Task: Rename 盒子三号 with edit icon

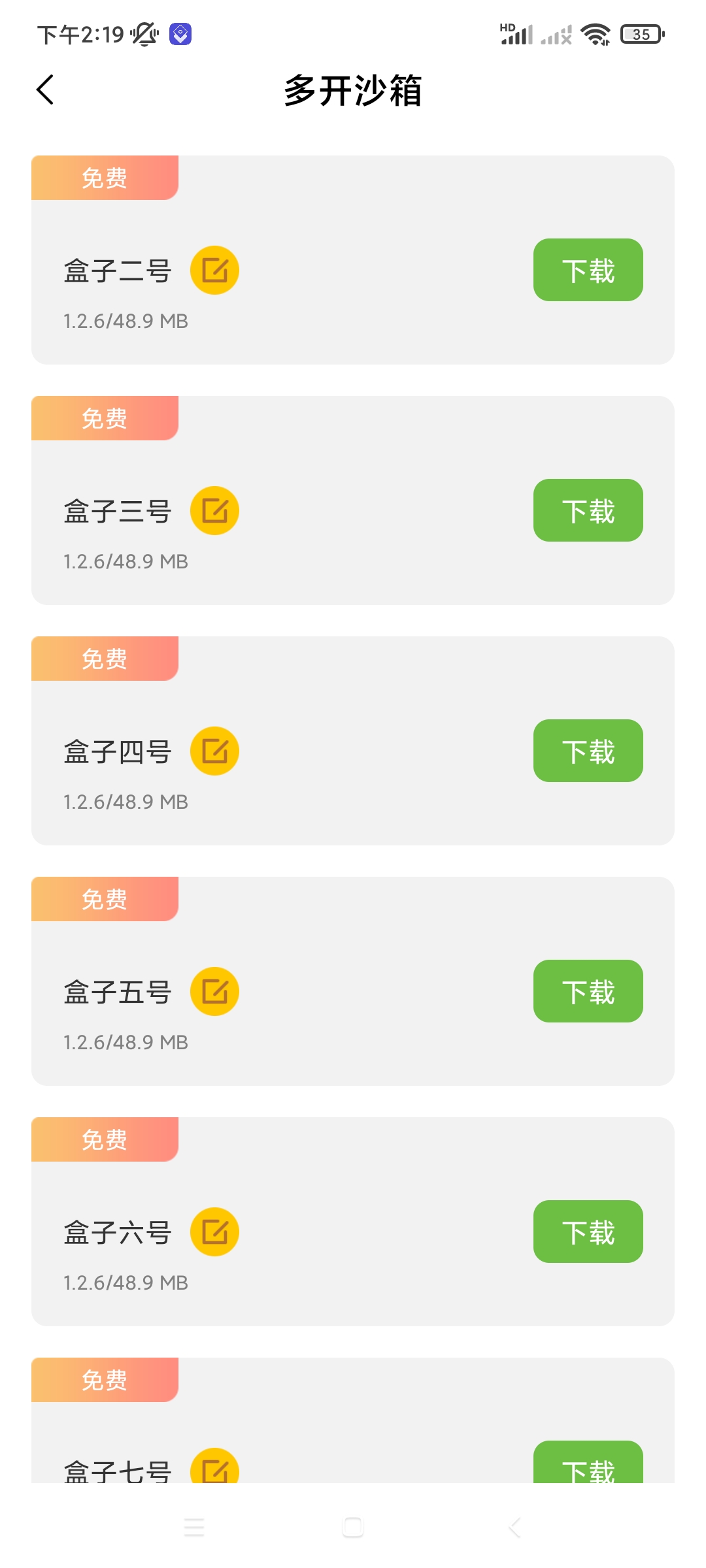Action: point(214,510)
